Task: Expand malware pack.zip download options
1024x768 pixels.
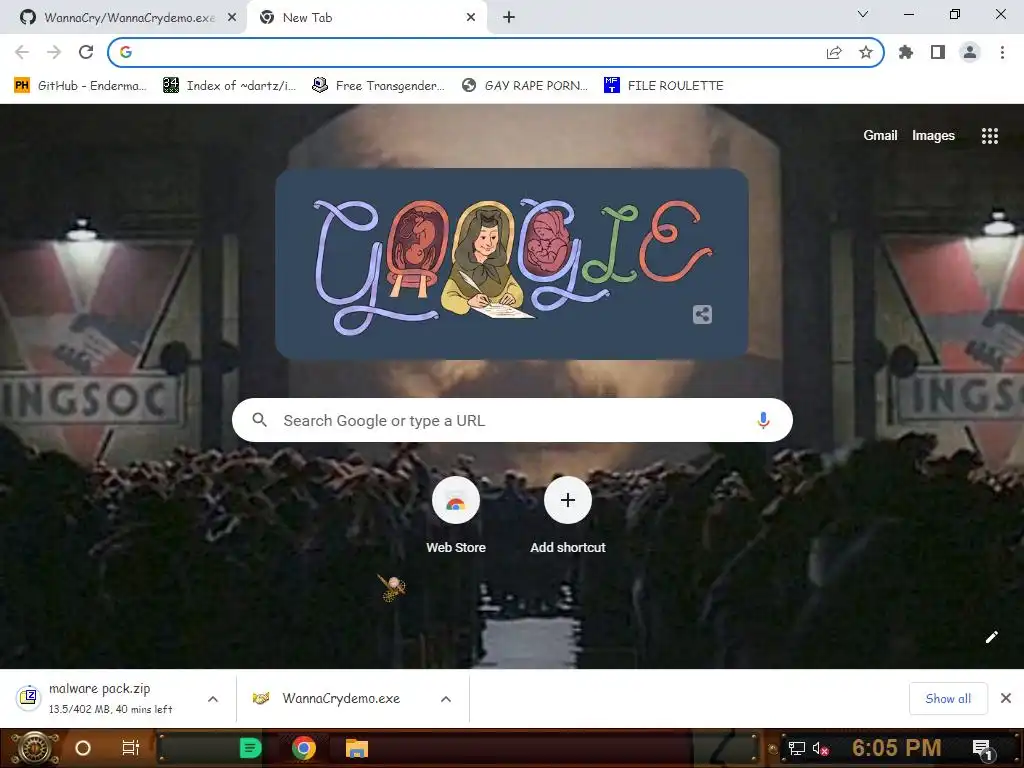Action: tap(213, 699)
